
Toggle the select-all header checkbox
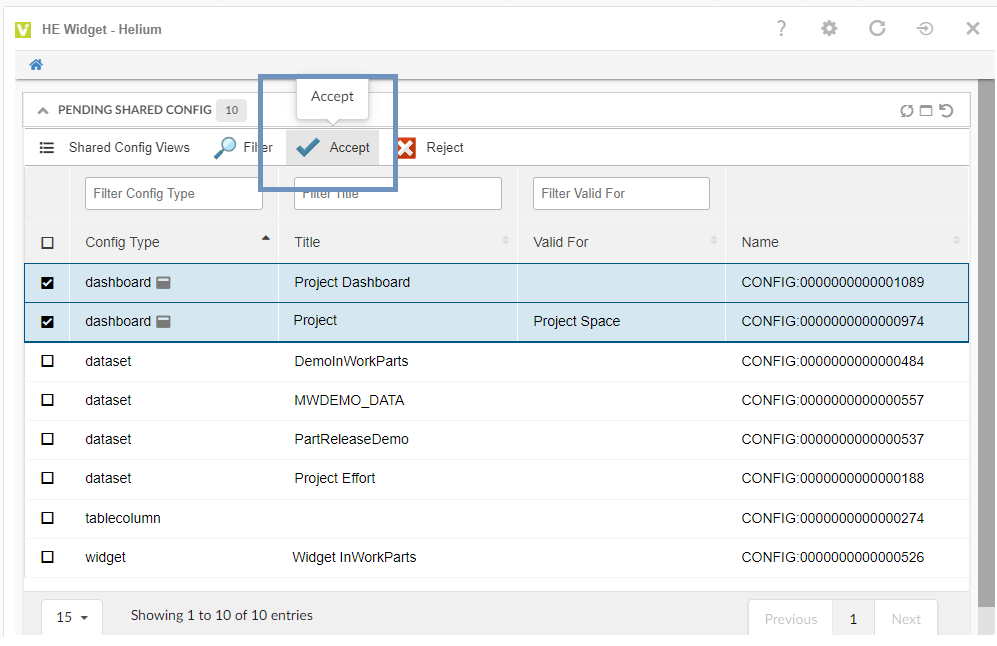point(47,243)
